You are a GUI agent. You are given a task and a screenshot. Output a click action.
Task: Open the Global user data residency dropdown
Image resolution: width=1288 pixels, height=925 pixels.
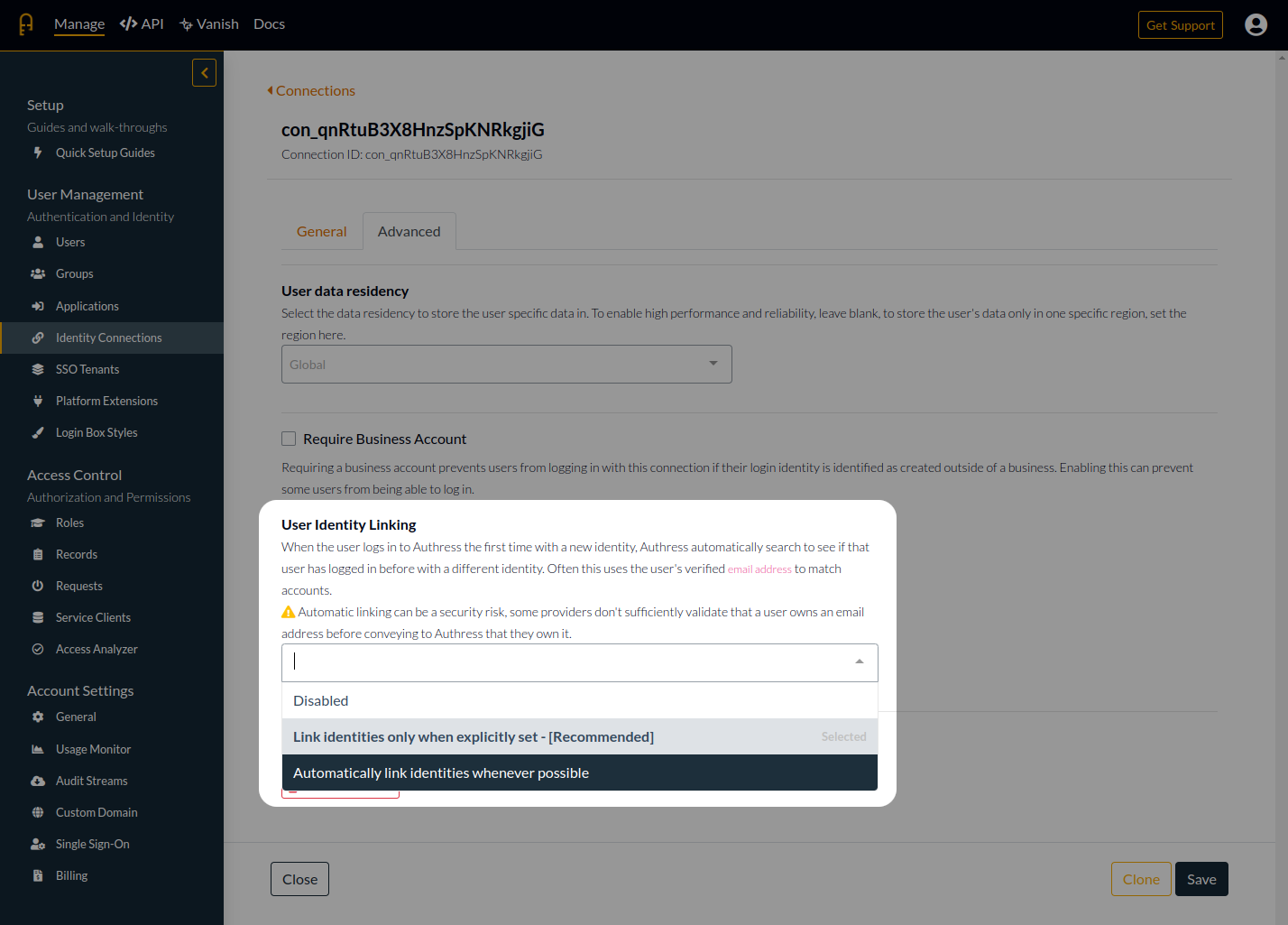click(506, 364)
